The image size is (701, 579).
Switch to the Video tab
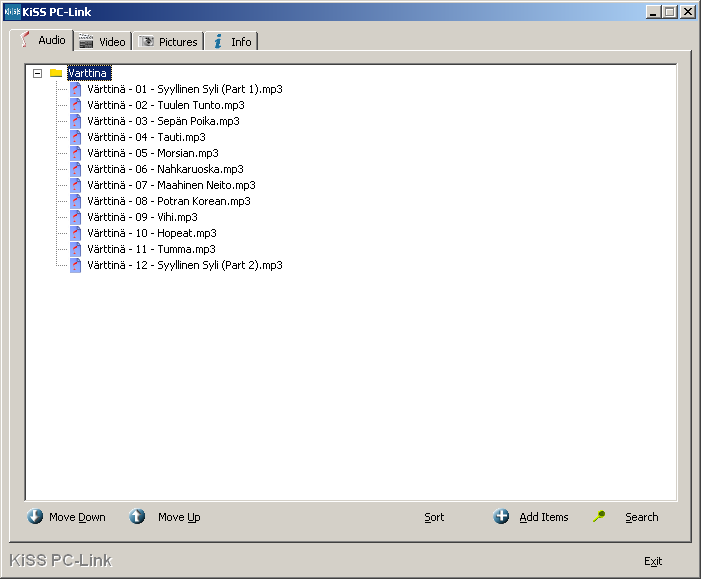tap(103, 42)
